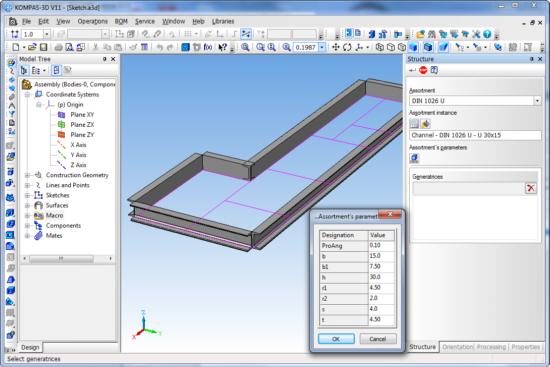This screenshot has width=550, height=367.
Task: Select the Pan (move view) tool
Action: coord(336,47)
